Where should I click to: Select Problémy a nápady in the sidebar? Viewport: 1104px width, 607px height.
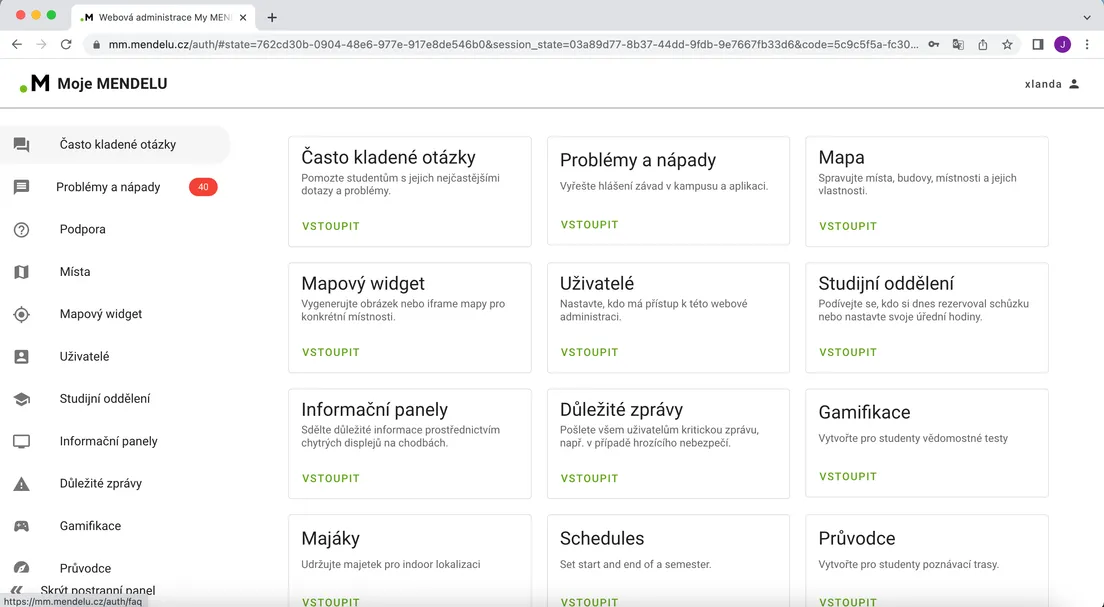pos(115,187)
